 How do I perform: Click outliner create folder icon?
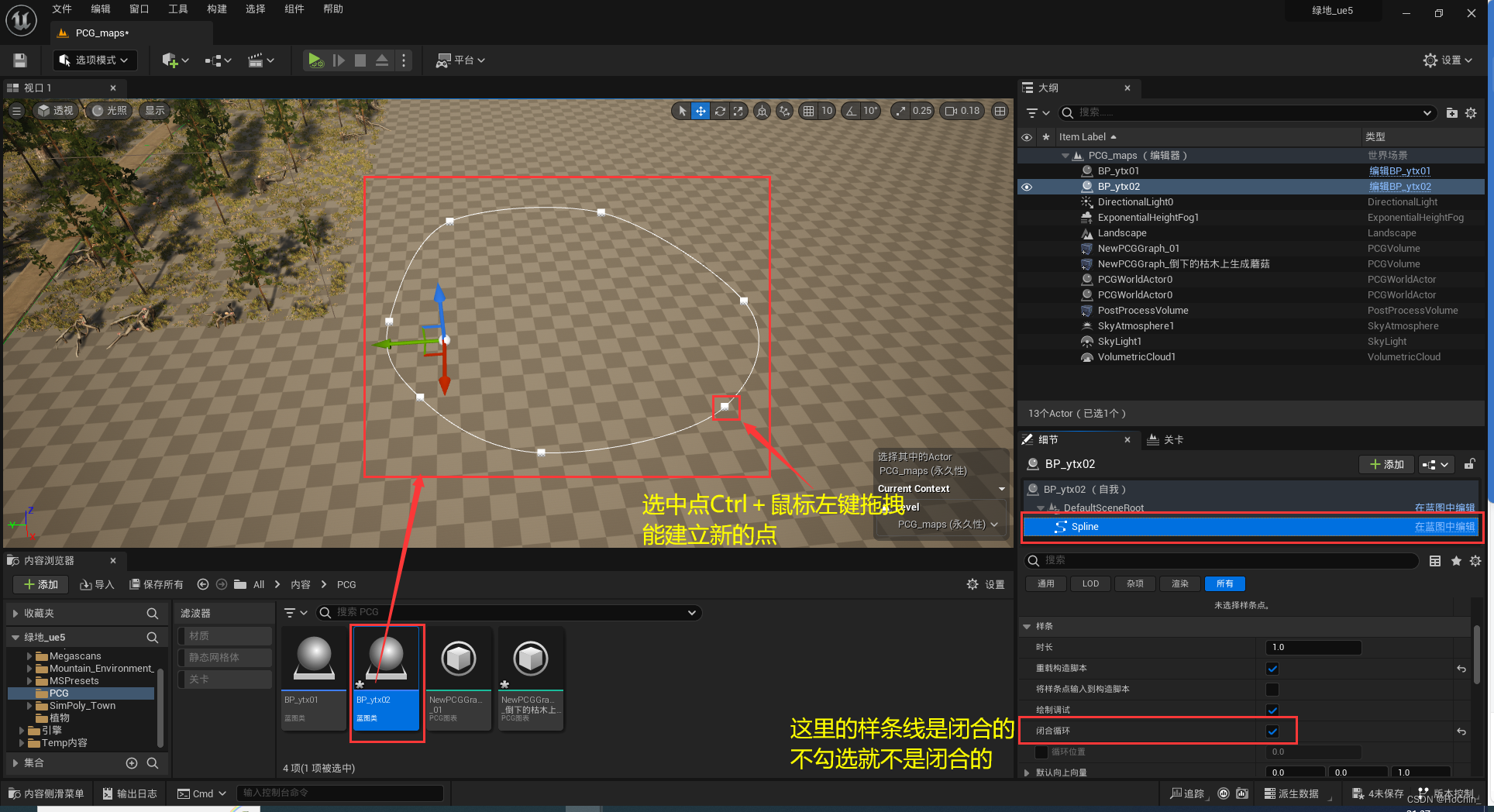coord(1451,113)
